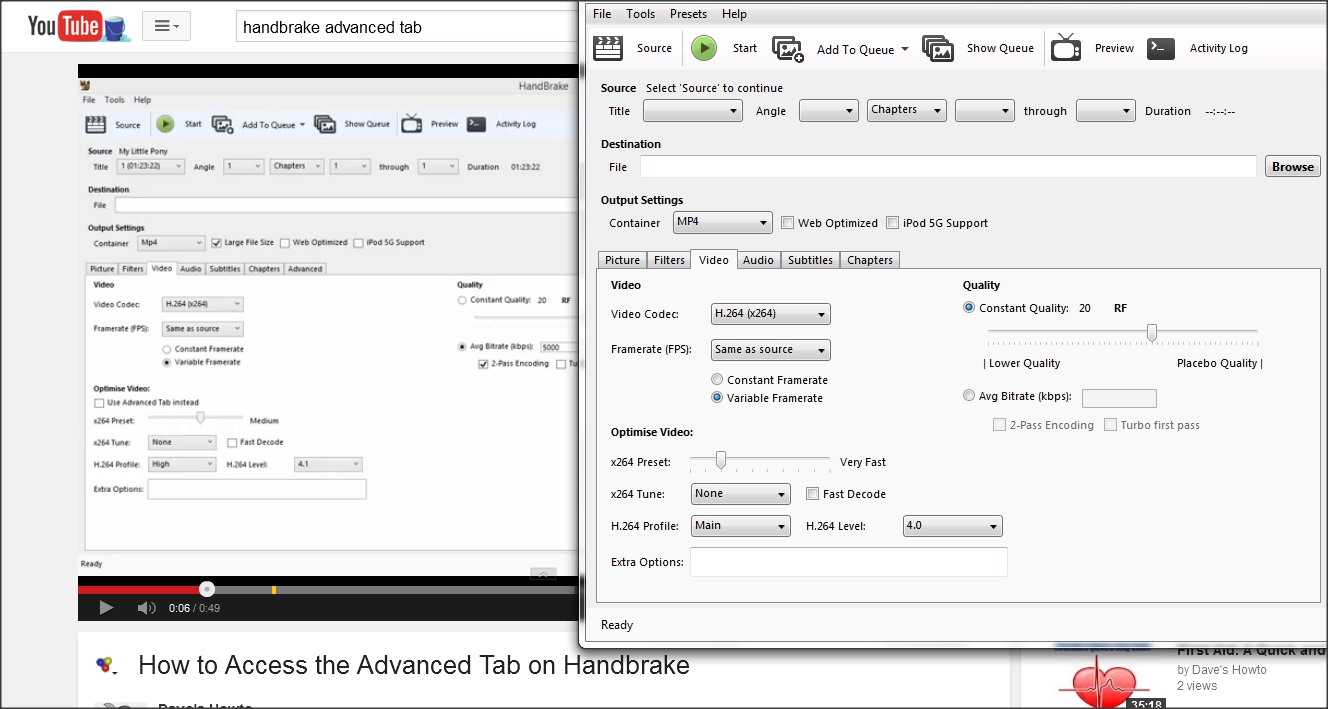
Task: Select the Avg Bitrate (kbps) radio button
Action: pos(969,396)
